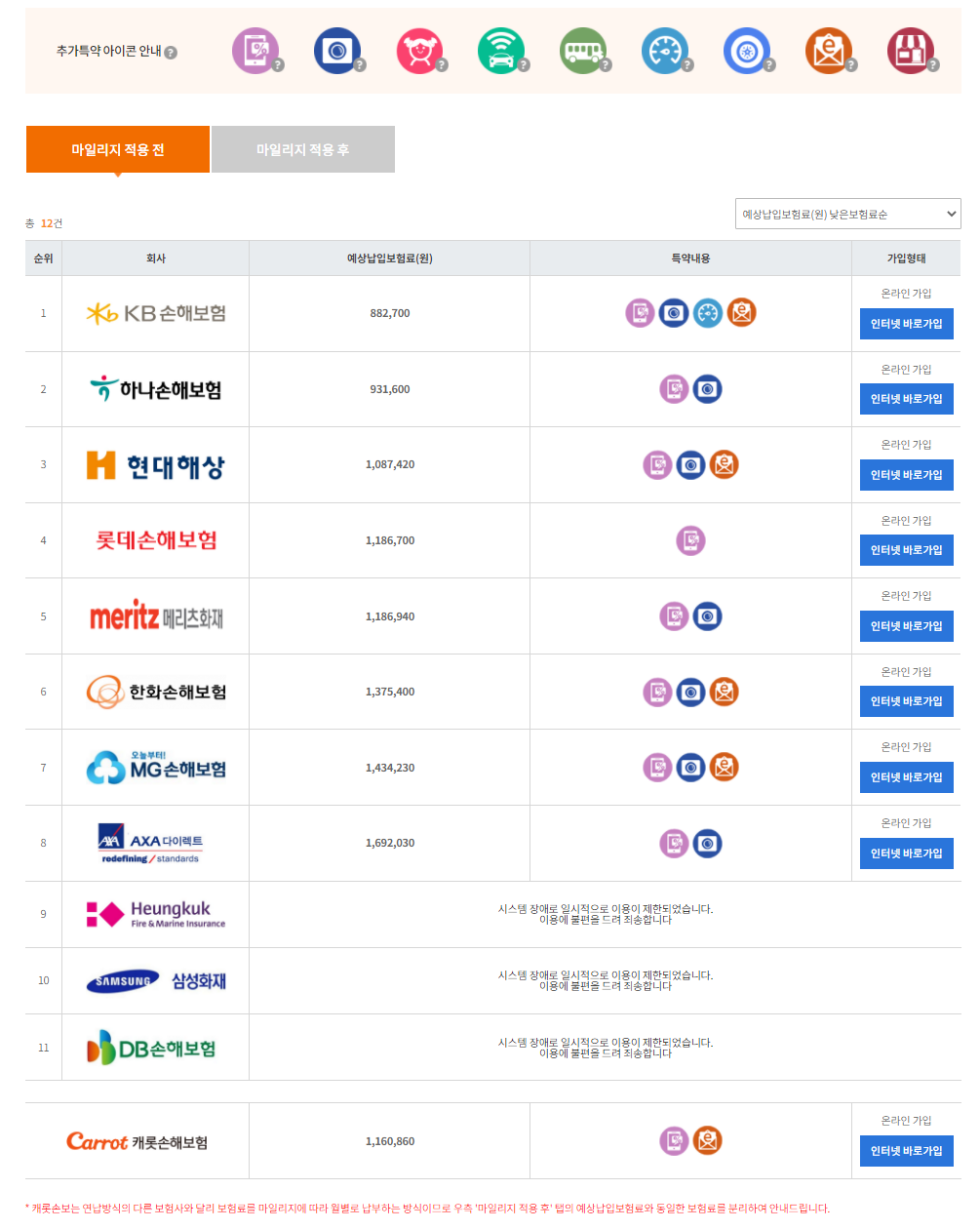Open the 예상납입보험료 sort order dropdown
980x1230 pixels.
[847, 214]
